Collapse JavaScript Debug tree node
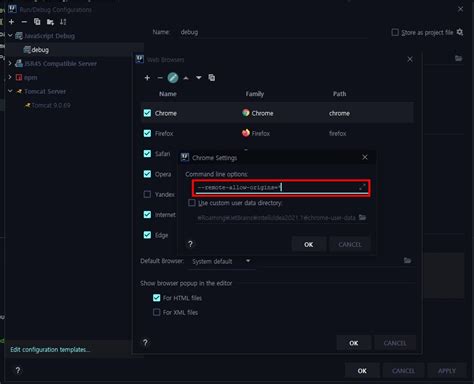 pyautogui.click(x=10, y=35)
